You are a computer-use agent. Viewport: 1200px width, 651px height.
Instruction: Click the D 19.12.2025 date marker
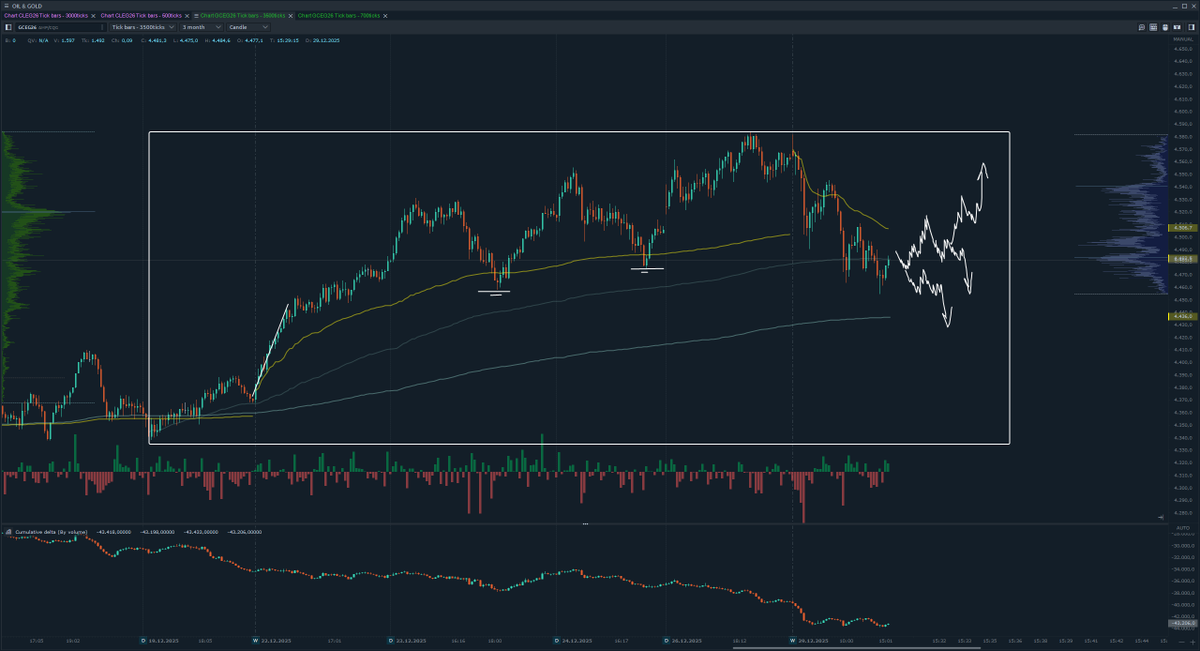[x=159, y=641]
